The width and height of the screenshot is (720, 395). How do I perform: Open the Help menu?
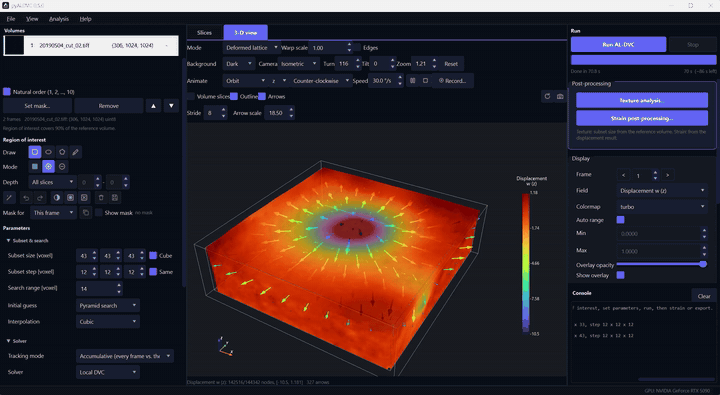click(85, 19)
